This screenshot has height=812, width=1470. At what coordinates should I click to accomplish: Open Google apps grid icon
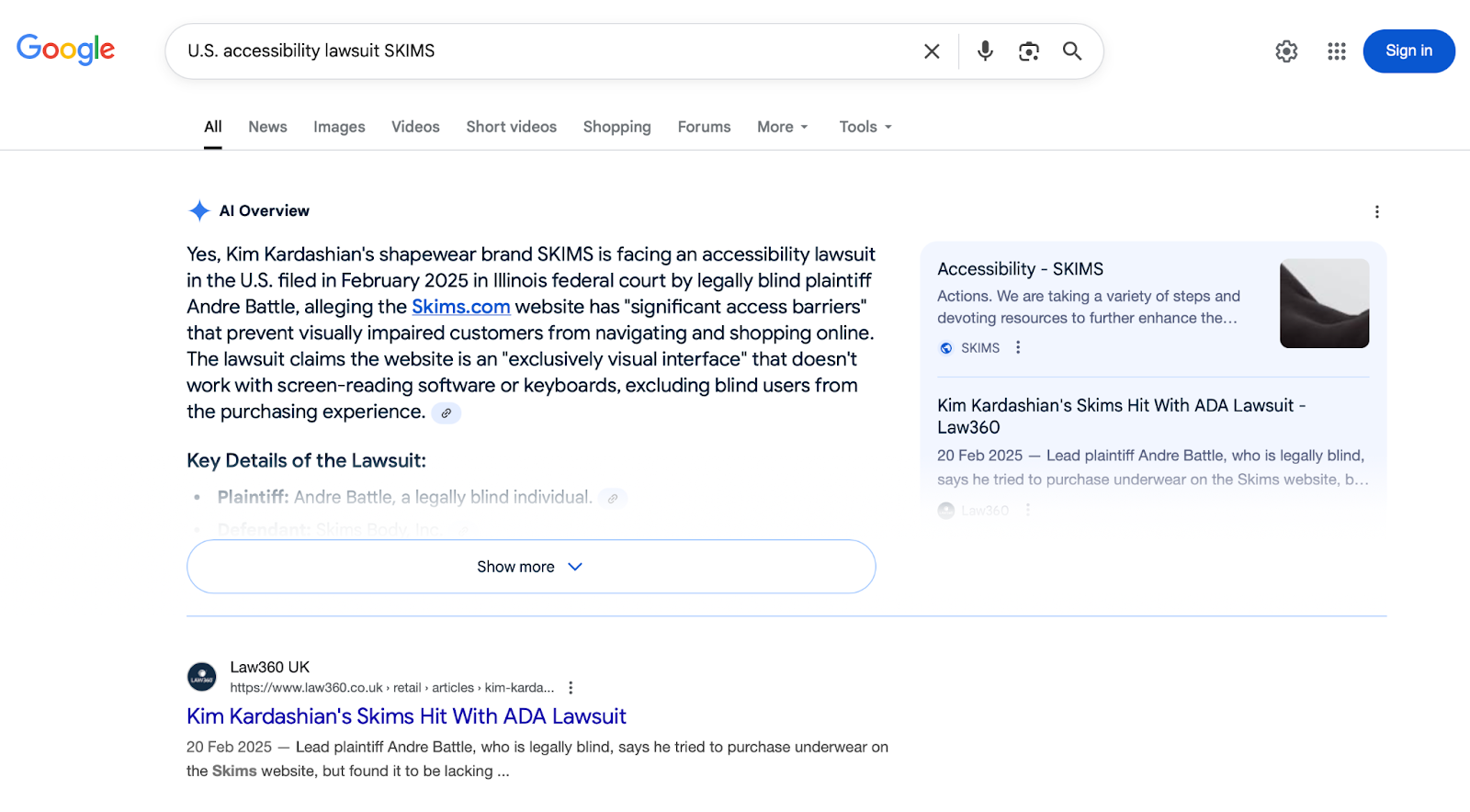click(1336, 51)
